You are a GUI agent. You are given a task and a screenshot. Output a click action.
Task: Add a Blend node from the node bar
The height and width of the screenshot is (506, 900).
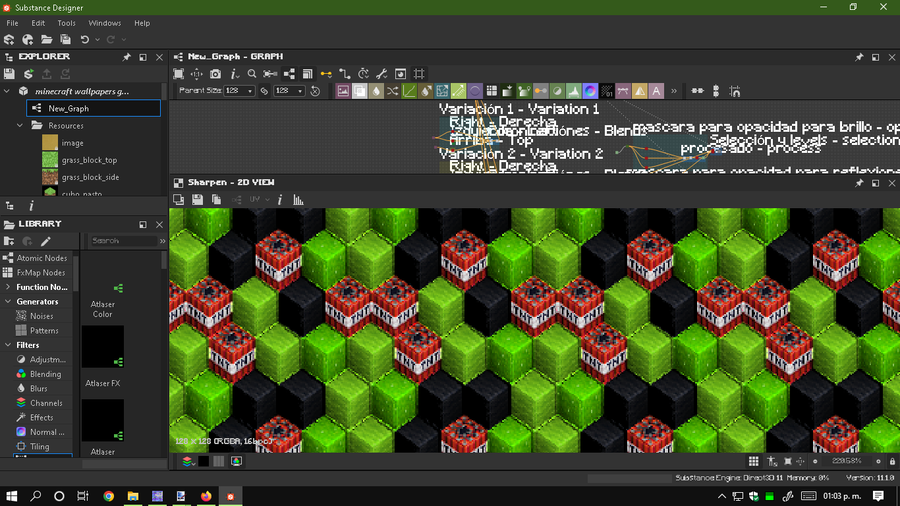tap(360, 91)
